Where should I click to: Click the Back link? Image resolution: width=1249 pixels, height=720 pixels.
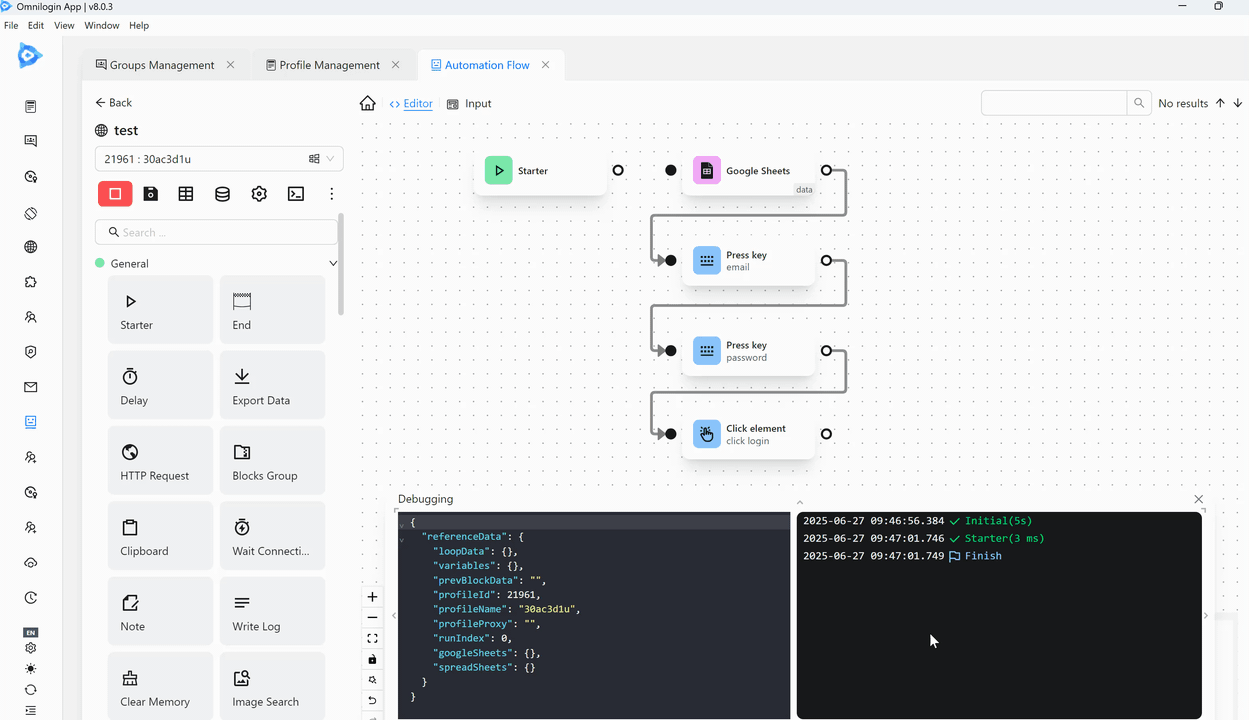click(x=113, y=103)
